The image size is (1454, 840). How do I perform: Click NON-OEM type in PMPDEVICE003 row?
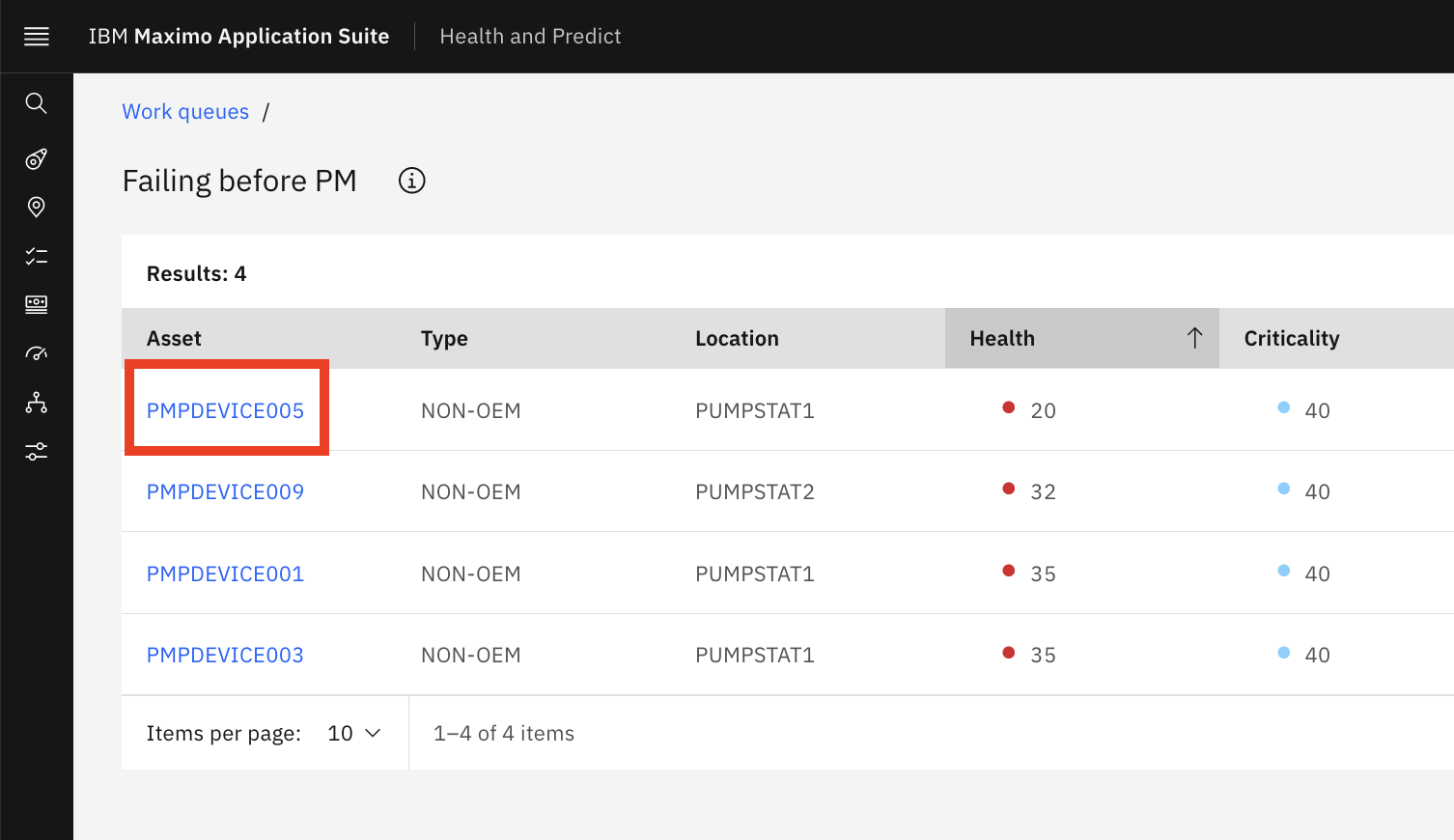471,655
